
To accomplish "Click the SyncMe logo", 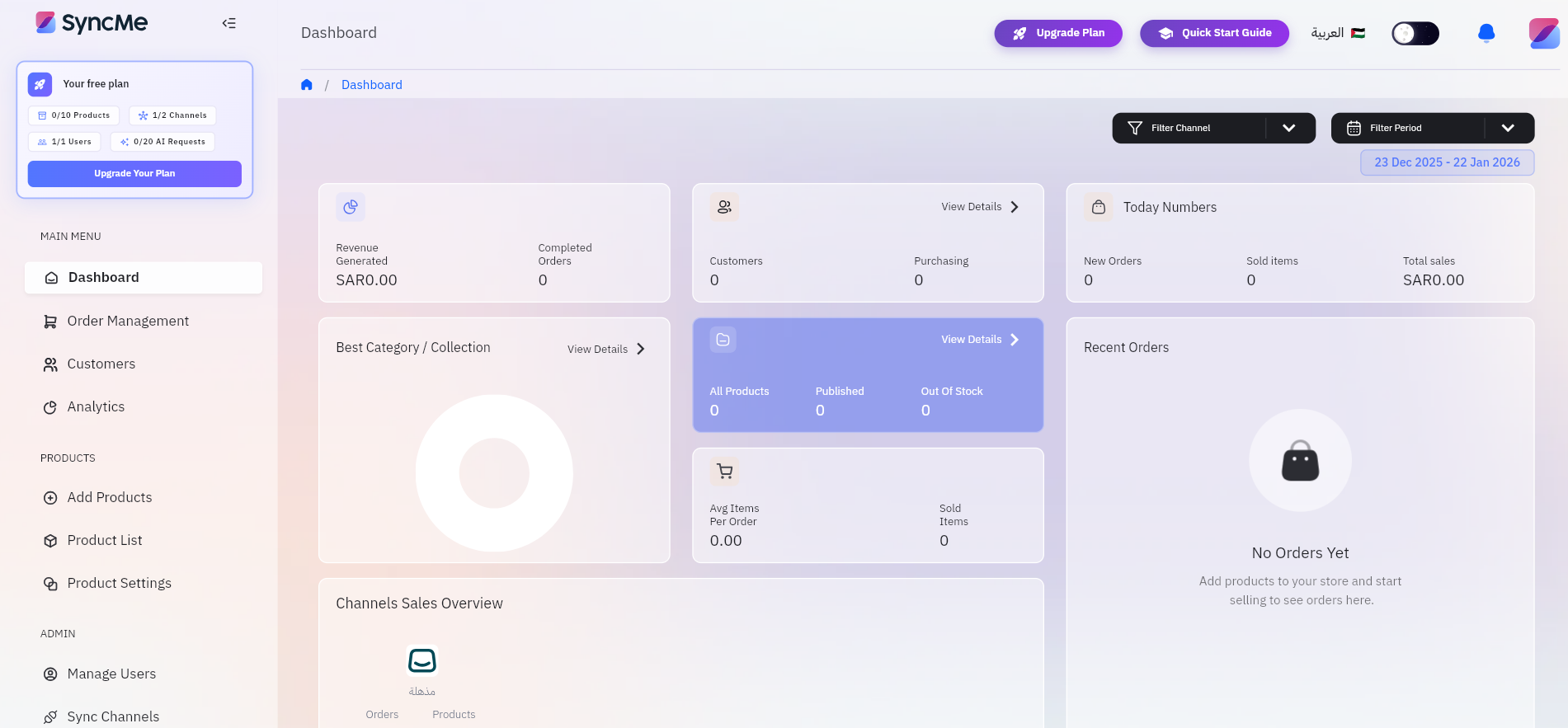I will click(x=92, y=23).
